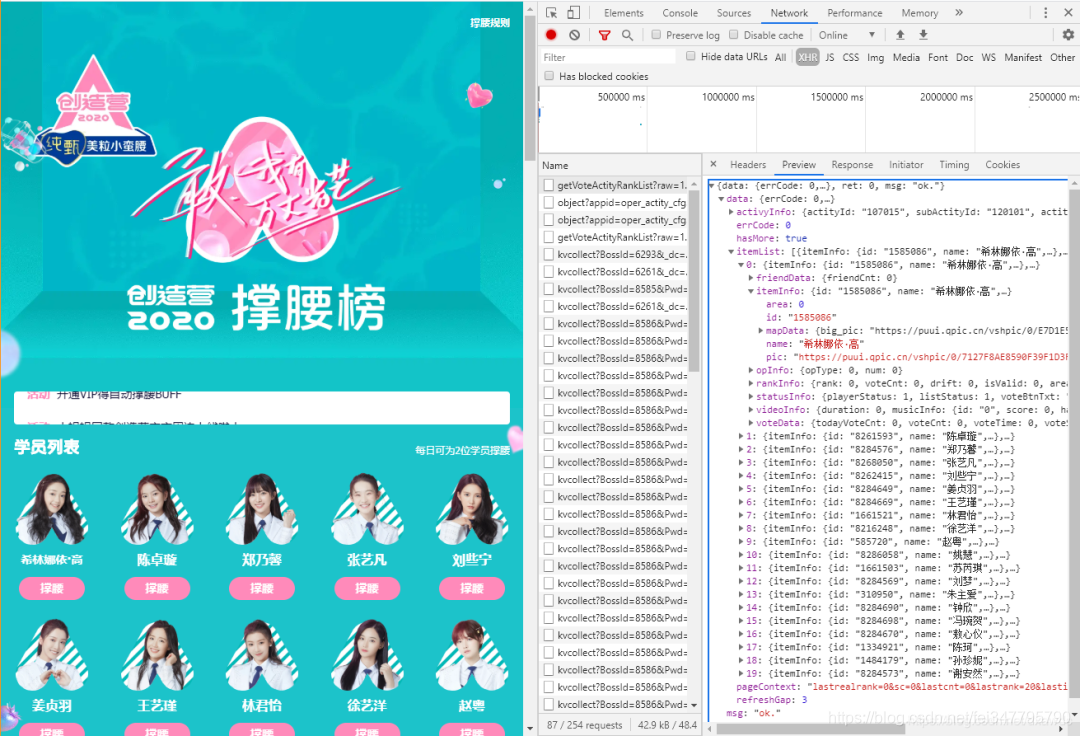Filter by WS resource type
The width and height of the screenshot is (1080, 736).
(x=988, y=57)
